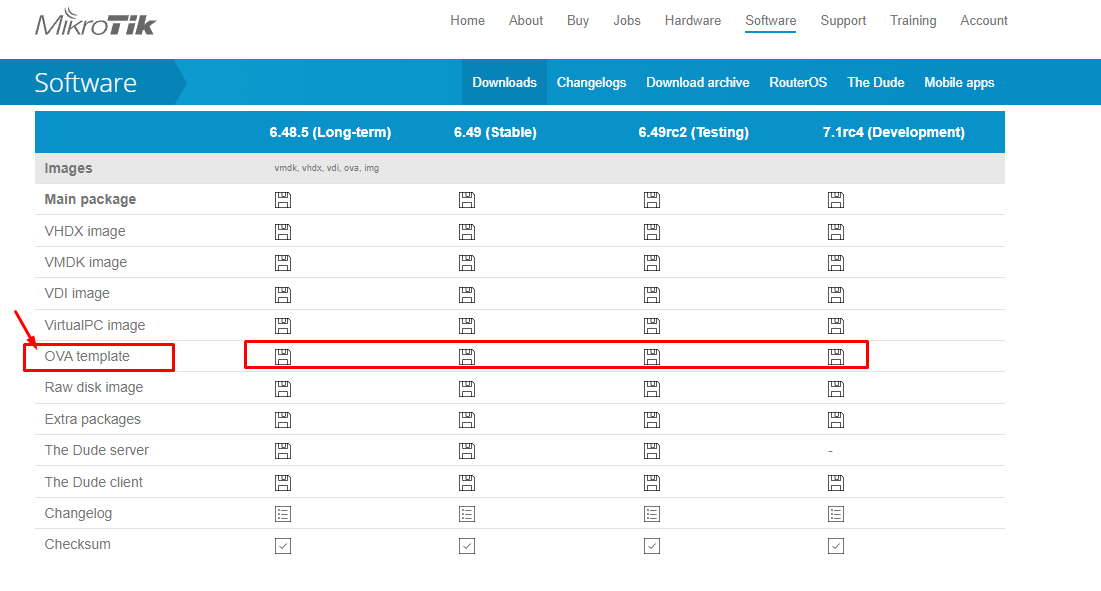Switch to The Dude tab
1101x591 pixels.
tap(876, 82)
